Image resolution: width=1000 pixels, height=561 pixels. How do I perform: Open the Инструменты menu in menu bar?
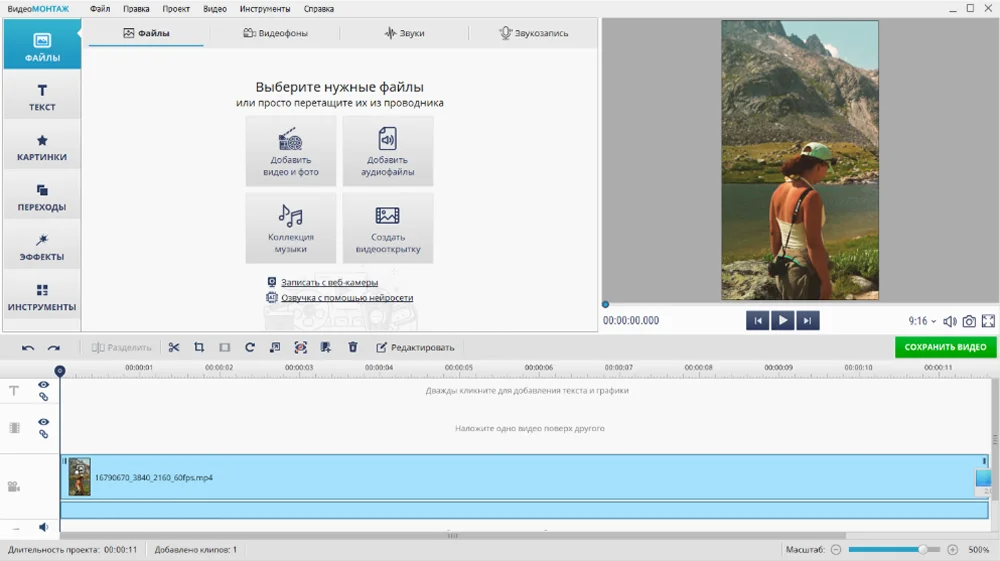click(265, 9)
